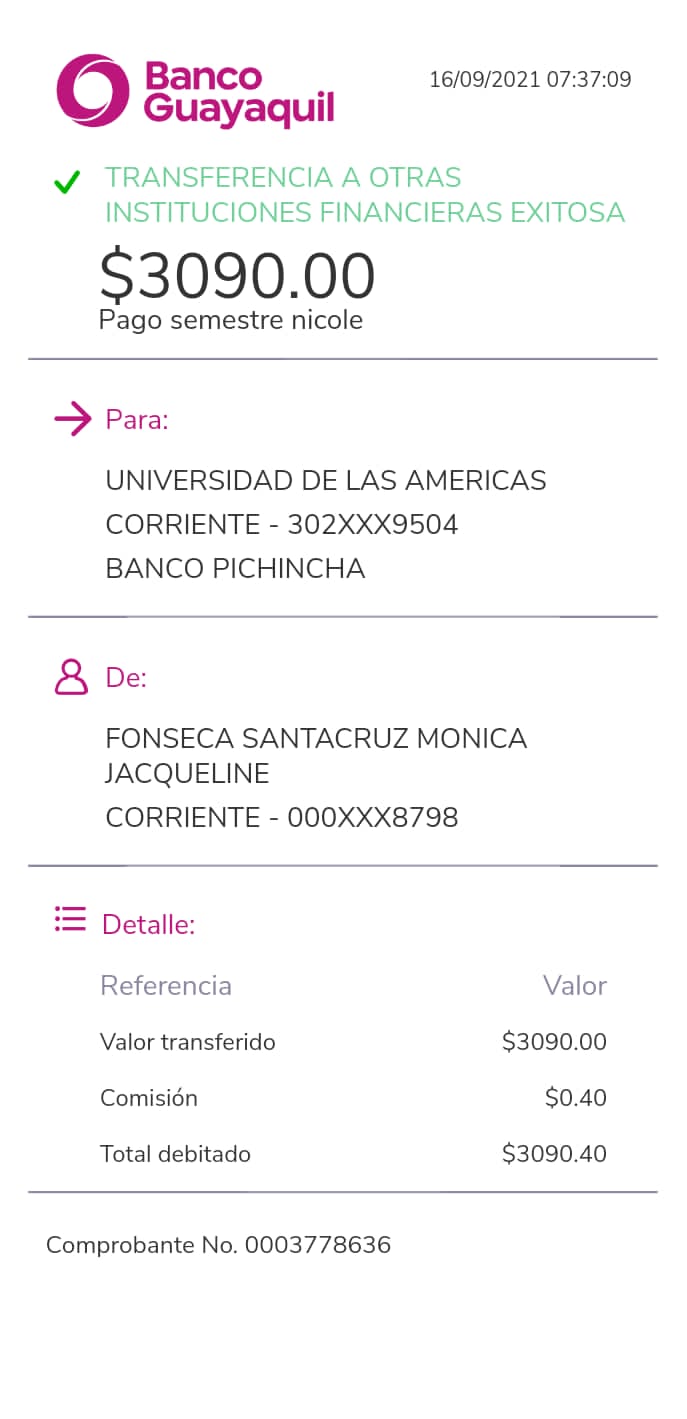This screenshot has width=687, height=1419.
Task: Click the list icon beside Detalle
Action: tap(70, 919)
